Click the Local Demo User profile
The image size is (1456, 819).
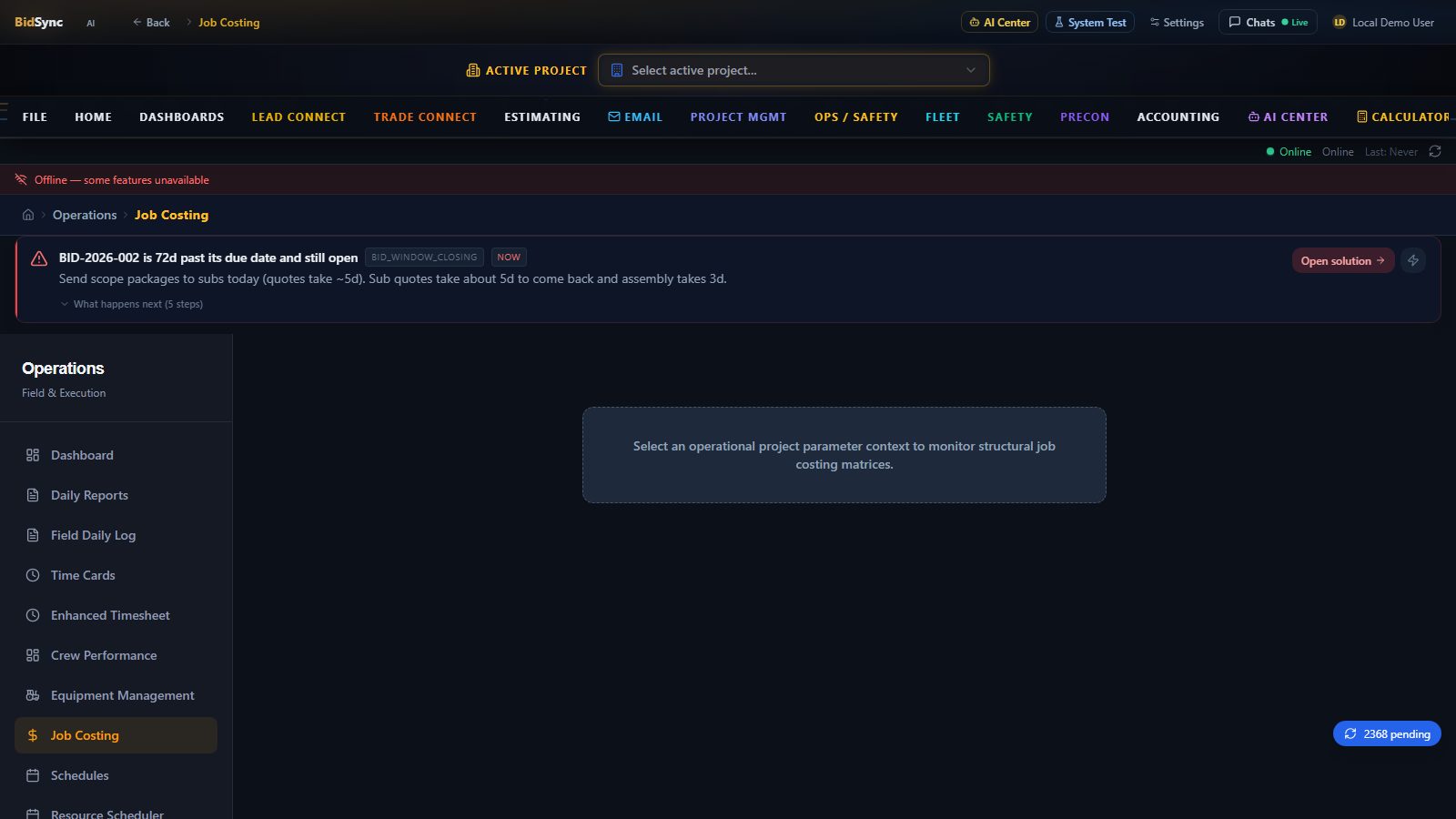tap(1383, 22)
